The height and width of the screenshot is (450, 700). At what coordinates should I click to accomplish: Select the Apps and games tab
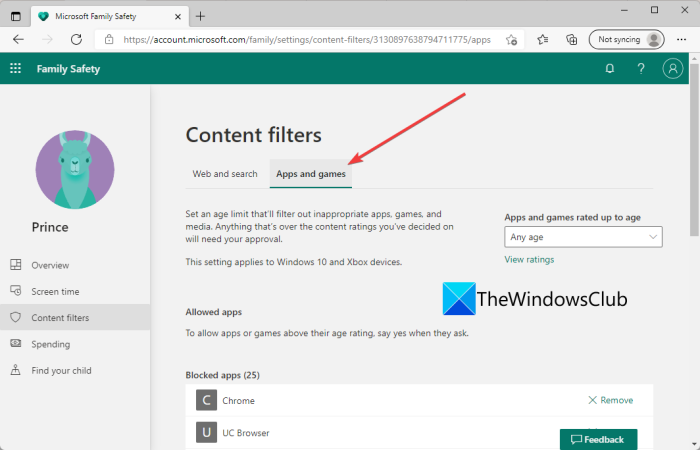[x=311, y=174]
